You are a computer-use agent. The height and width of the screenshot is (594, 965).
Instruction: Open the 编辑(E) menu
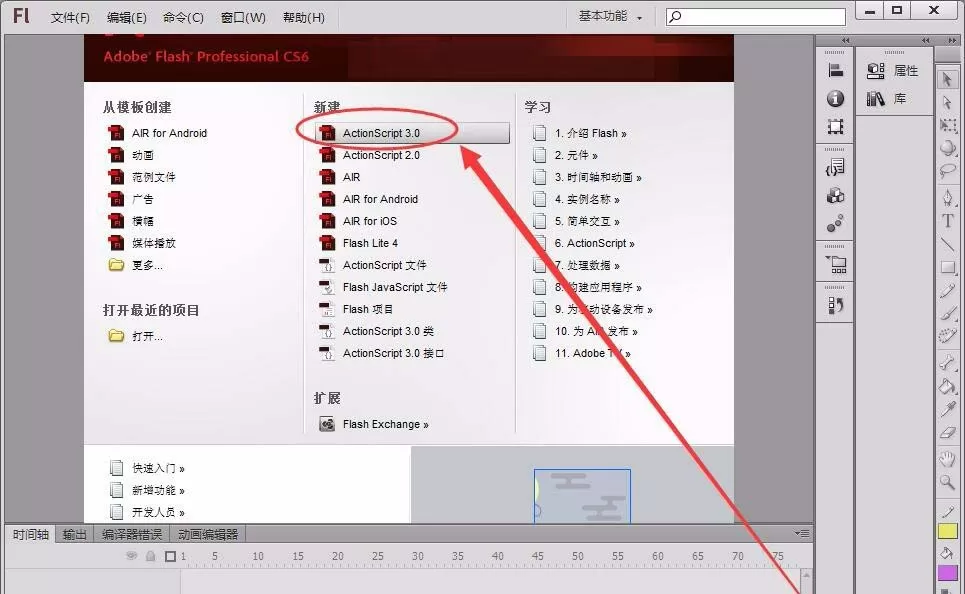point(127,18)
